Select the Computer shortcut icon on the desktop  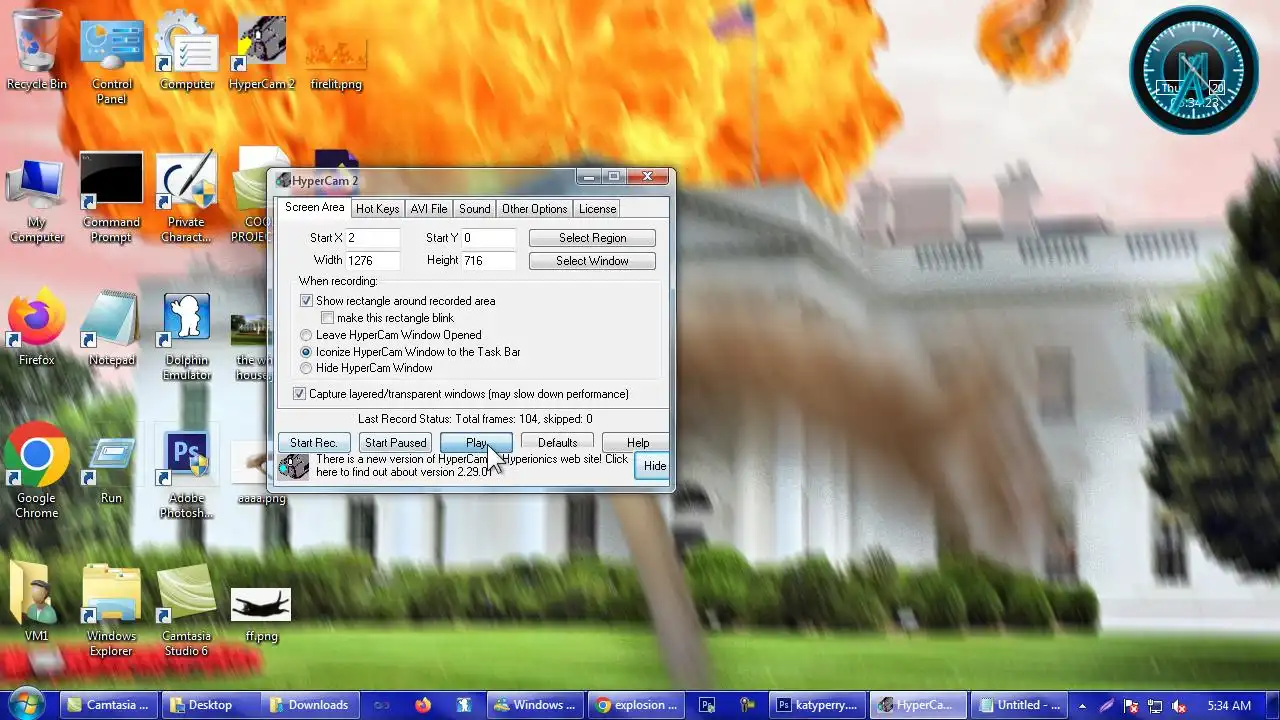click(187, 50)
